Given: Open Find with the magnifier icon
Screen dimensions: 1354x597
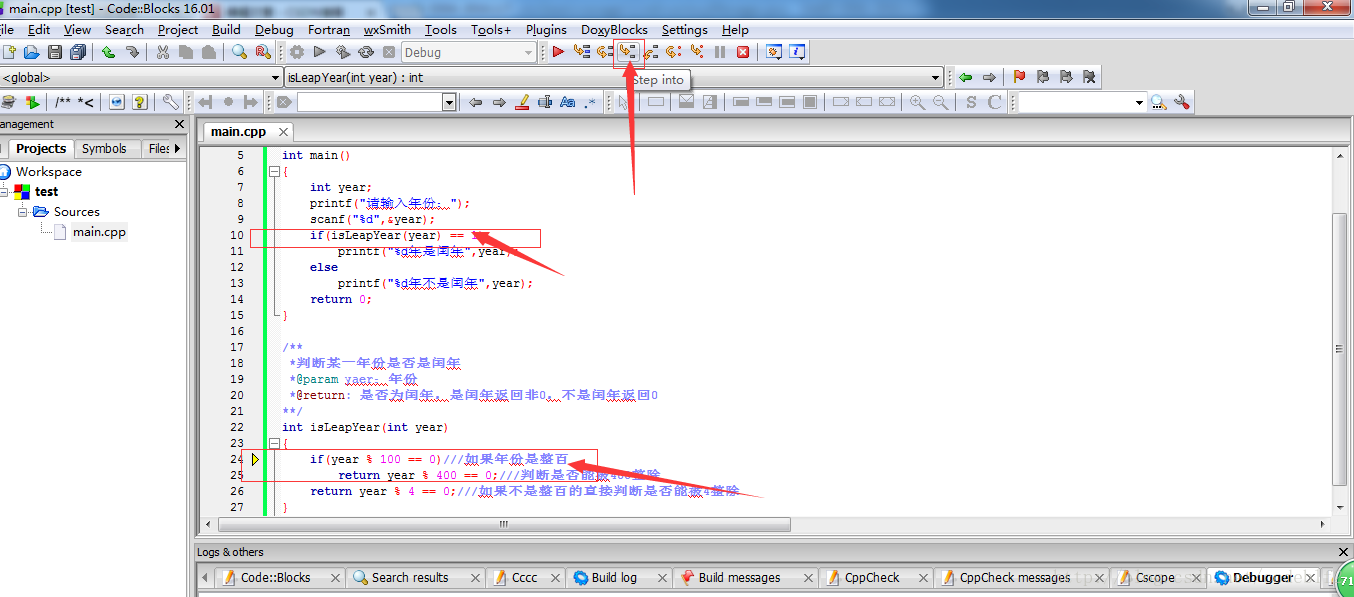Looking at the screenshot, I should coord(240,52).
